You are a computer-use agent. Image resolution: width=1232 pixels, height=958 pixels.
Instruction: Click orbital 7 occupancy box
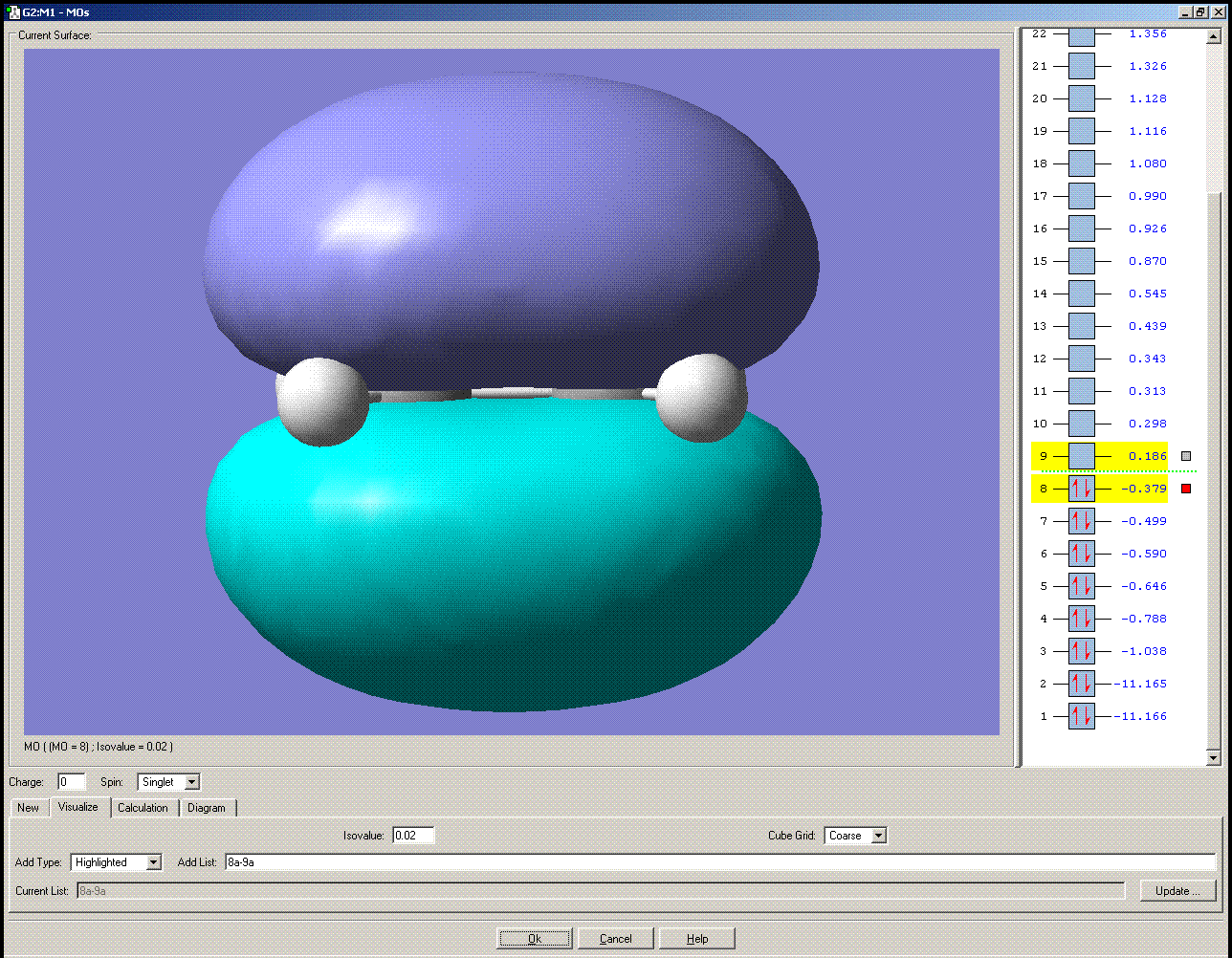coord(1081,521)
